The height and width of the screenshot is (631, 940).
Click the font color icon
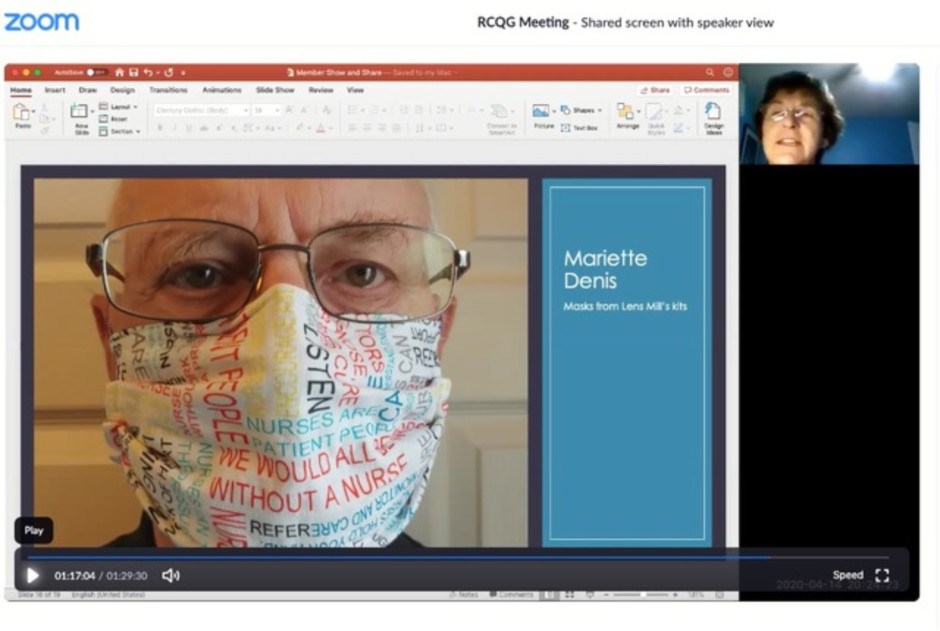point(321,128)
